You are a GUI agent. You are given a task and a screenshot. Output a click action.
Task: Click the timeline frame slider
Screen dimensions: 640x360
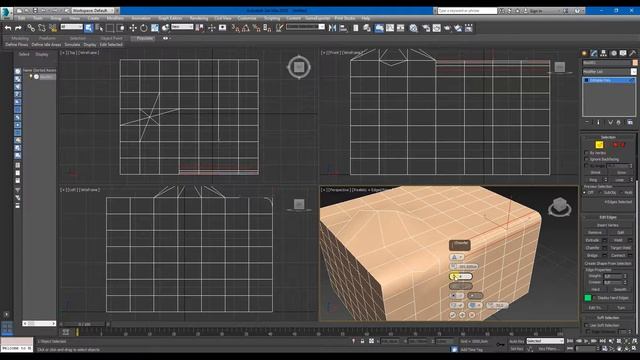pos(84,324)
